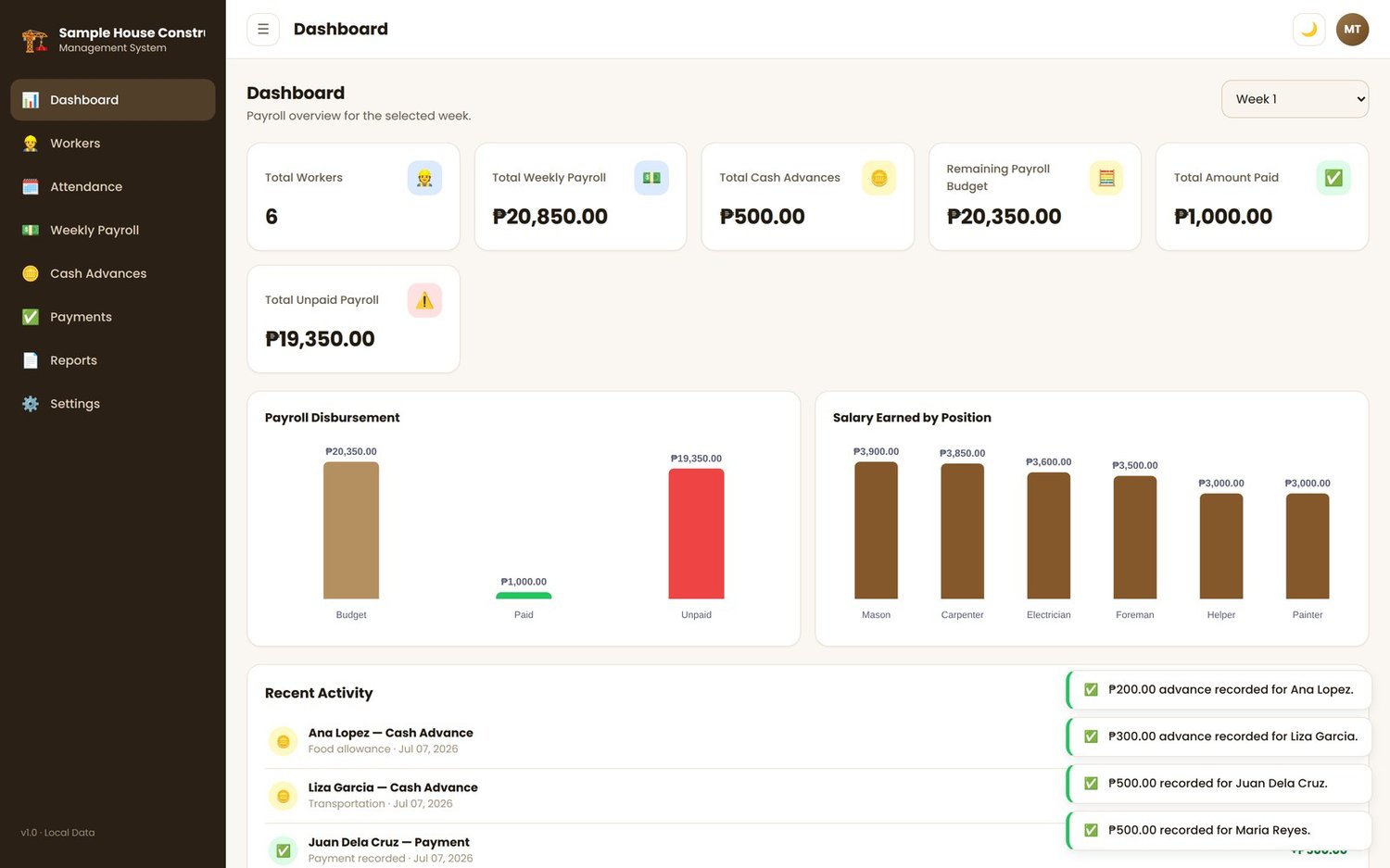Viewport: 1390px width, 868px height.
Task: Click the red Unpaid bar in chart
Action: [696, 534]
